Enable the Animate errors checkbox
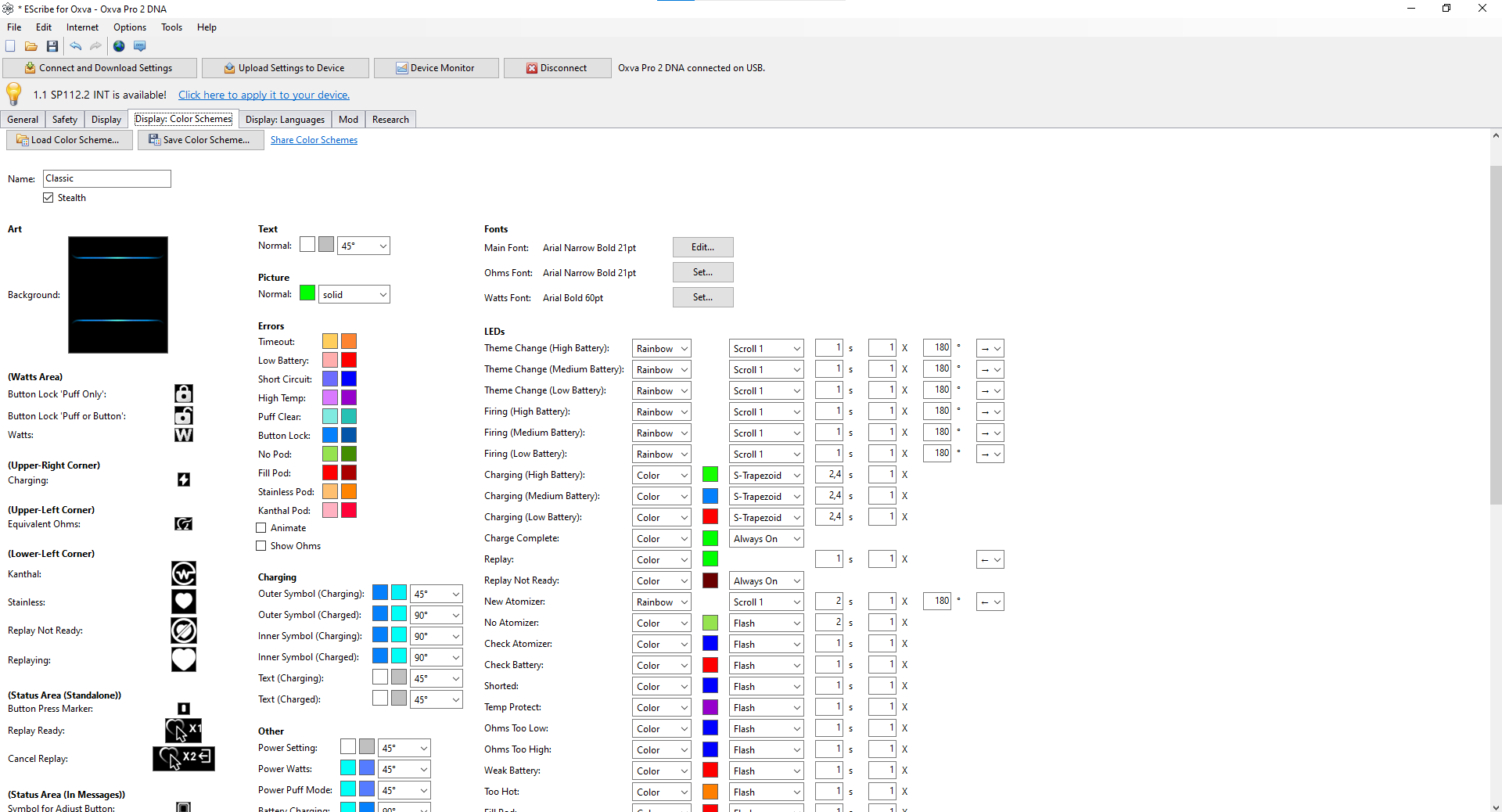 [x=261, y=528]
